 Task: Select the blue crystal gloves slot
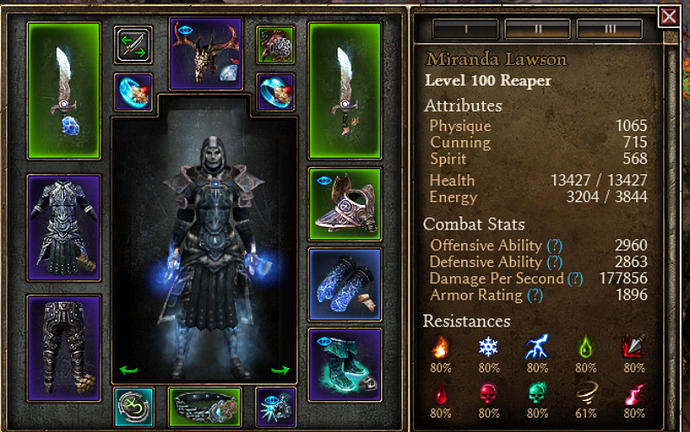[x=345, y=285]
